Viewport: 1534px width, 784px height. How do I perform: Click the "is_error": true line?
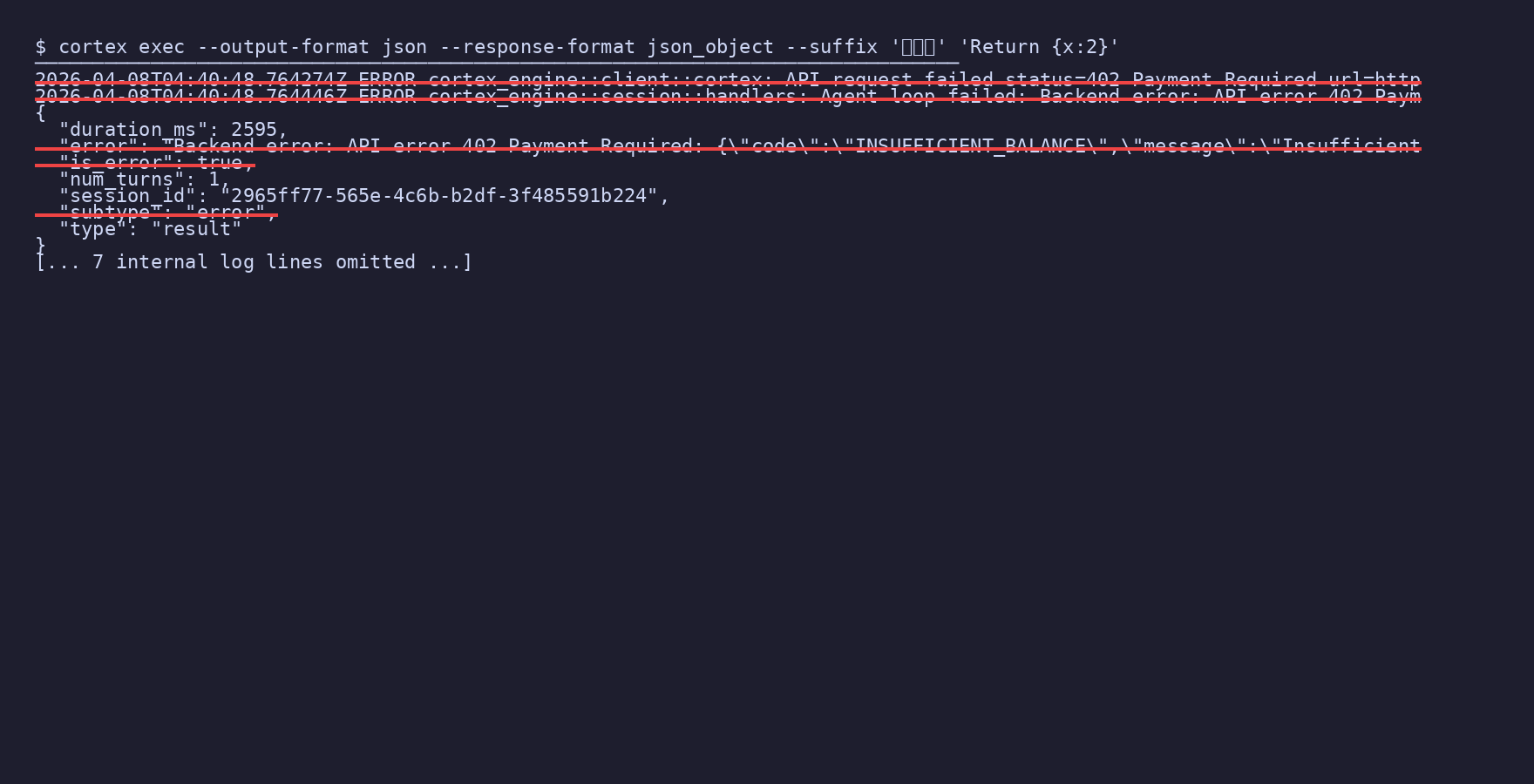point(157,163)
